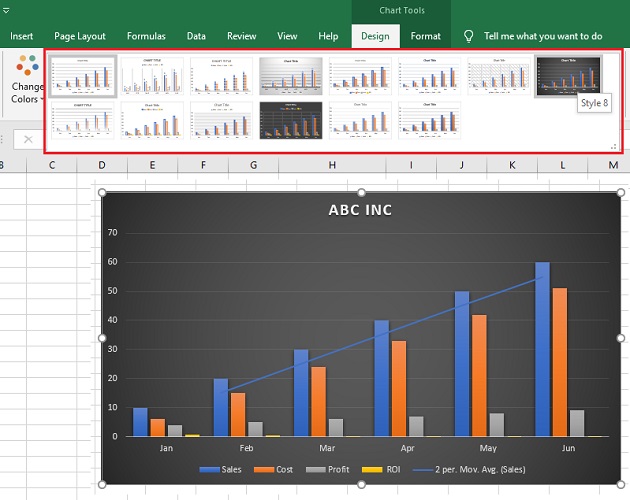The image size is (630, 500).
Task: Select the ABC INC chart title
Action: pyautogui.click(x=361, y=210)
